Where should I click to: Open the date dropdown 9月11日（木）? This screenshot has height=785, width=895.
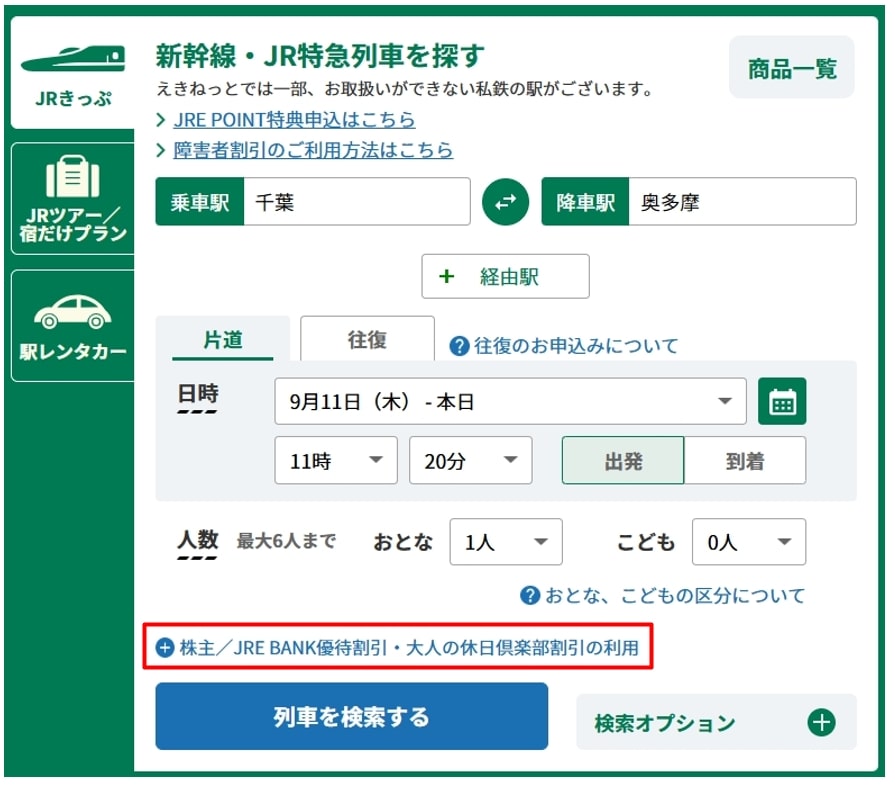click(510, 402)
